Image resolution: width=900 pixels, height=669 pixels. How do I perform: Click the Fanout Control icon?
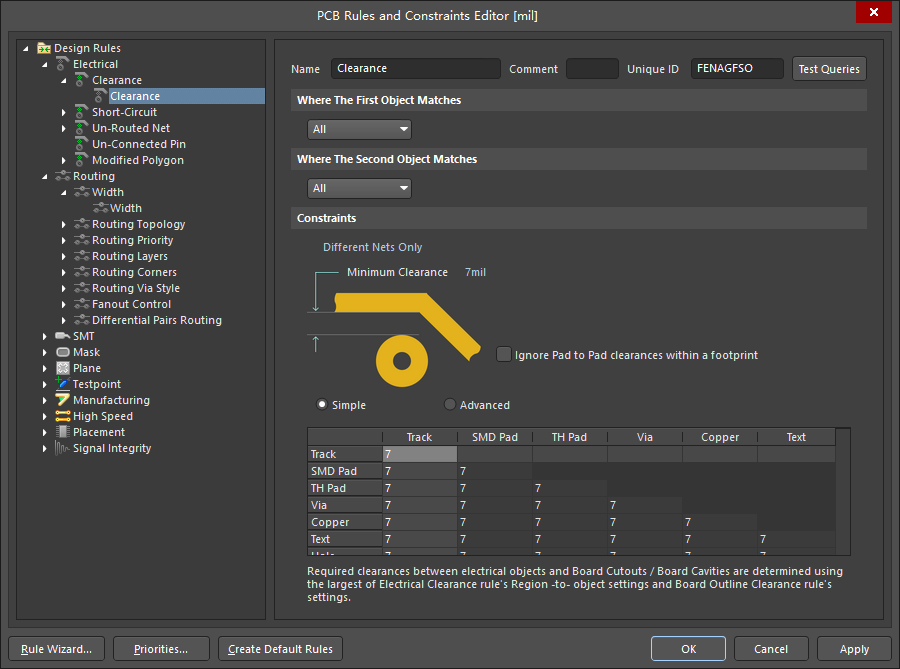tap(82, 304)
